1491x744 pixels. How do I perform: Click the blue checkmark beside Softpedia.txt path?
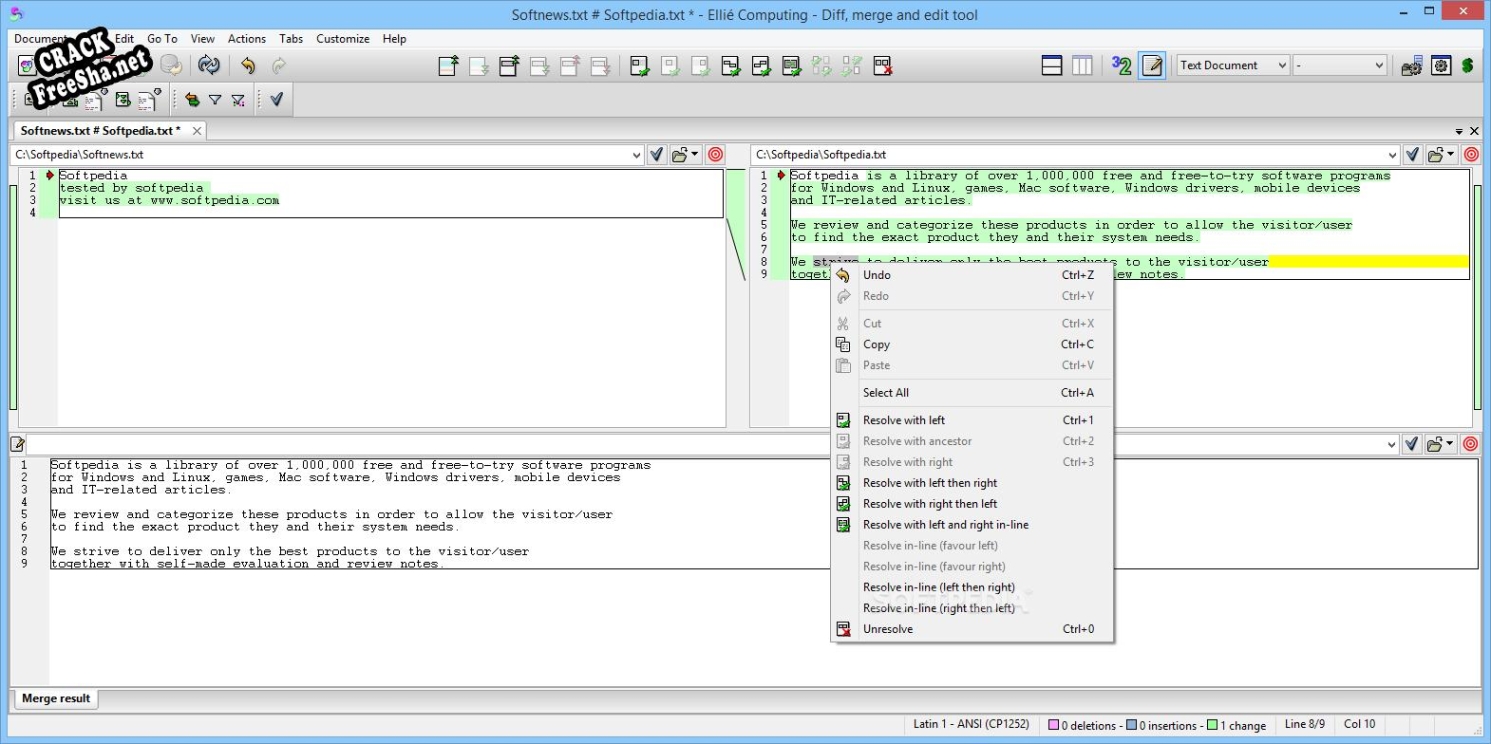click(1412, 155)
